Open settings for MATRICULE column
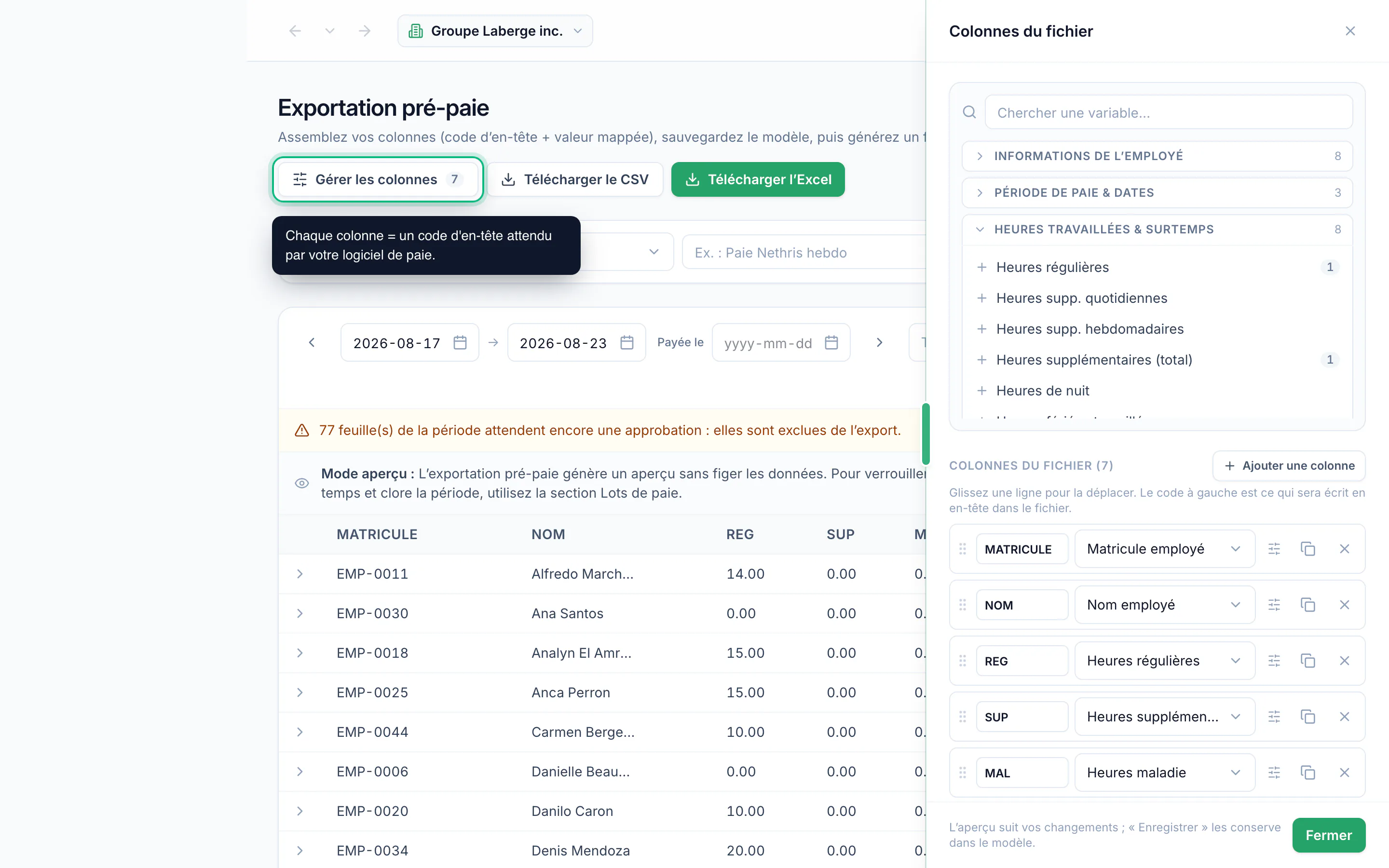Screen dimensions: 1389x868 (x=1274, y=549)
